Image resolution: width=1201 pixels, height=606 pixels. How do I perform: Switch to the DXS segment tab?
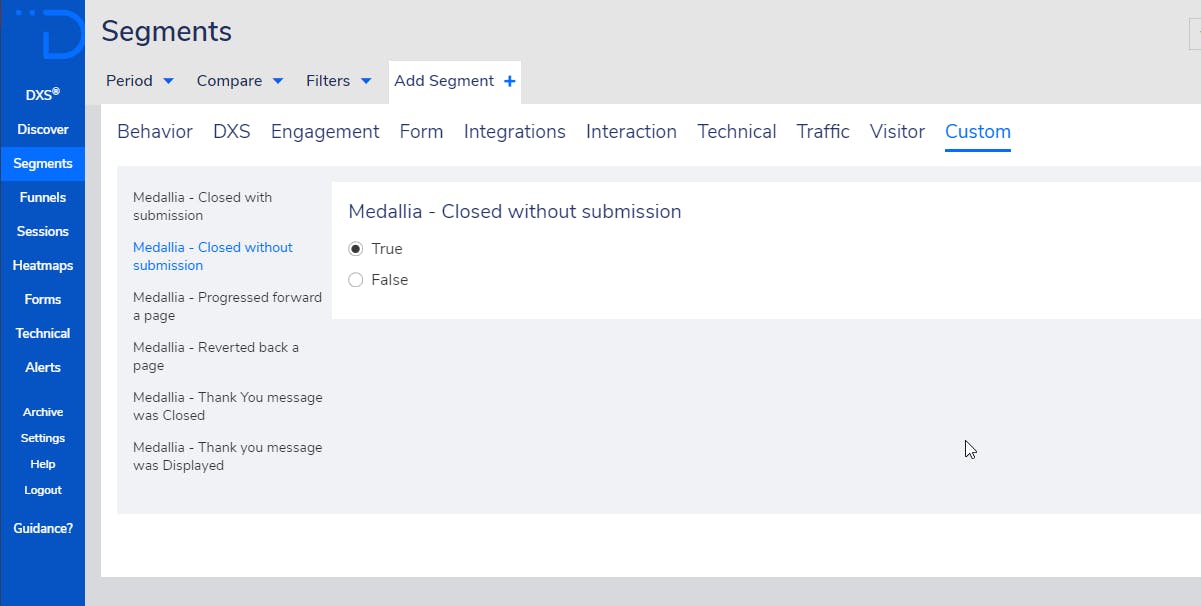coord(232,131)
